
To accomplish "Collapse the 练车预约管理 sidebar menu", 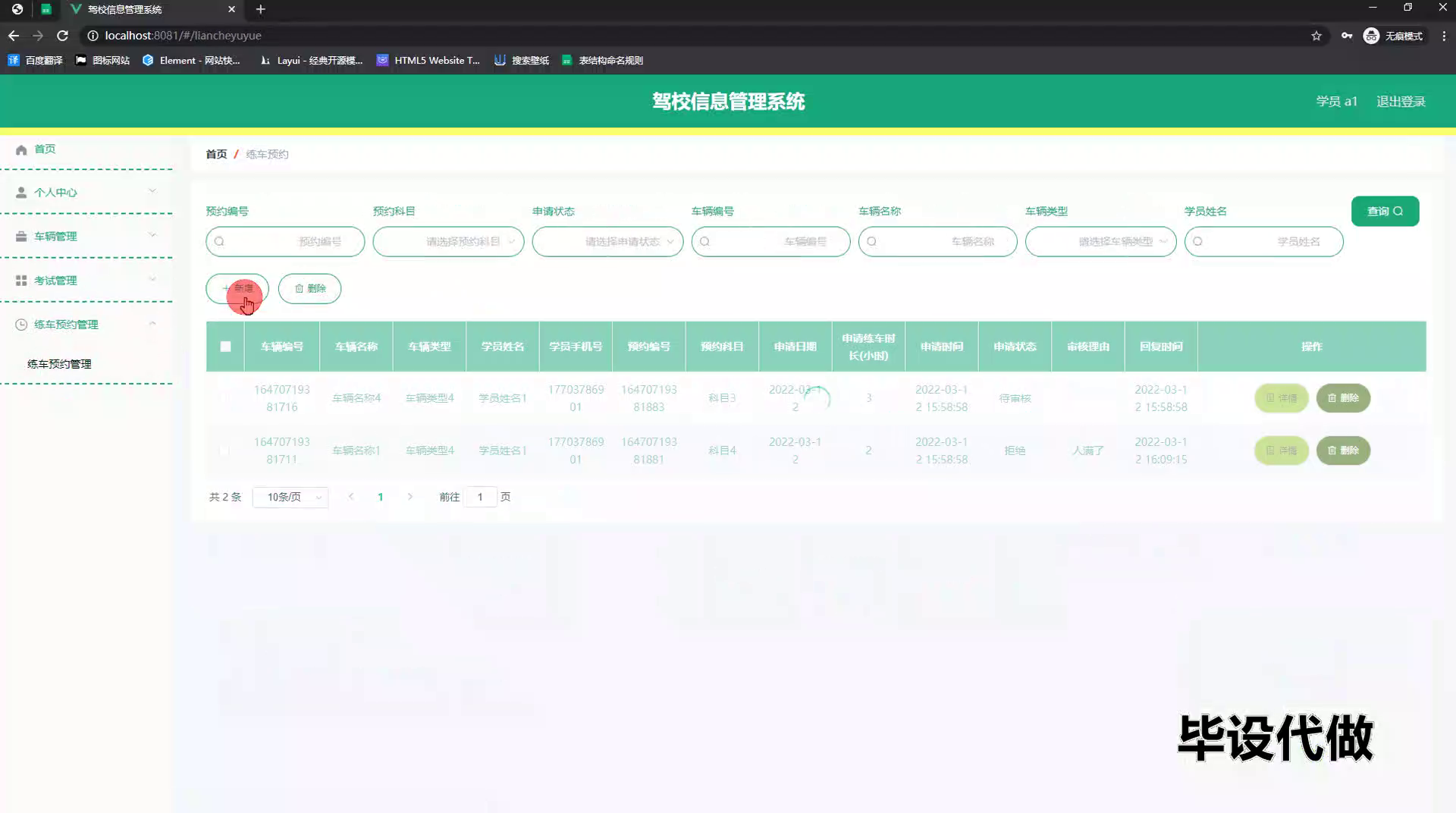I will (x=86, y=324).
